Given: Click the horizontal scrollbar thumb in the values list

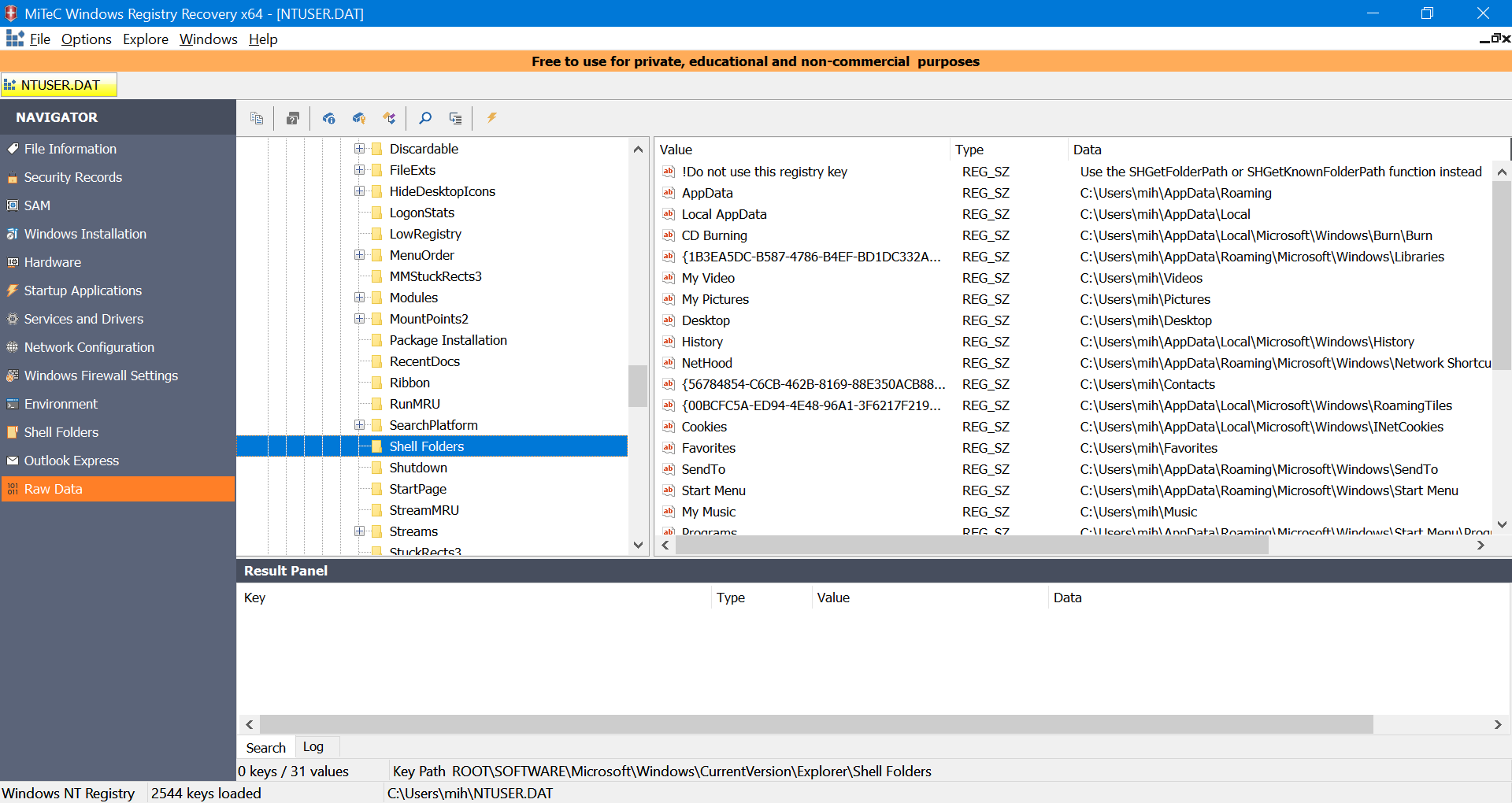Looking at the screenshot, I should point(972,546).
